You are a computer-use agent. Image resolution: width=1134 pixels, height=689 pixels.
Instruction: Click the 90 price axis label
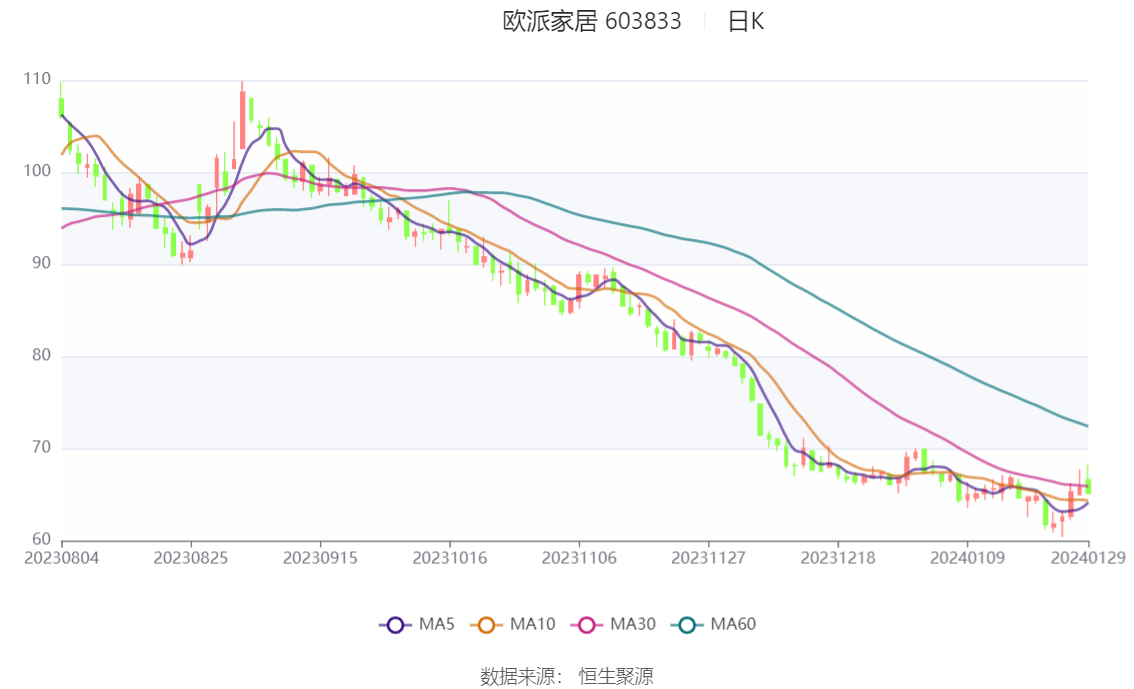click(41, 263)
